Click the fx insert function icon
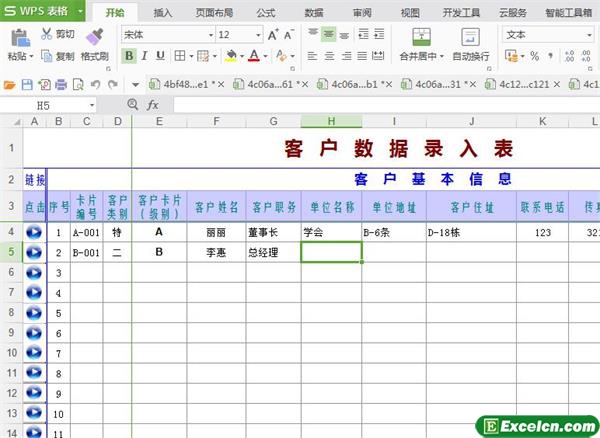Image resolution: width=600 pixels, height=438 pixels. pyautogui.click(x=153, y=104)
